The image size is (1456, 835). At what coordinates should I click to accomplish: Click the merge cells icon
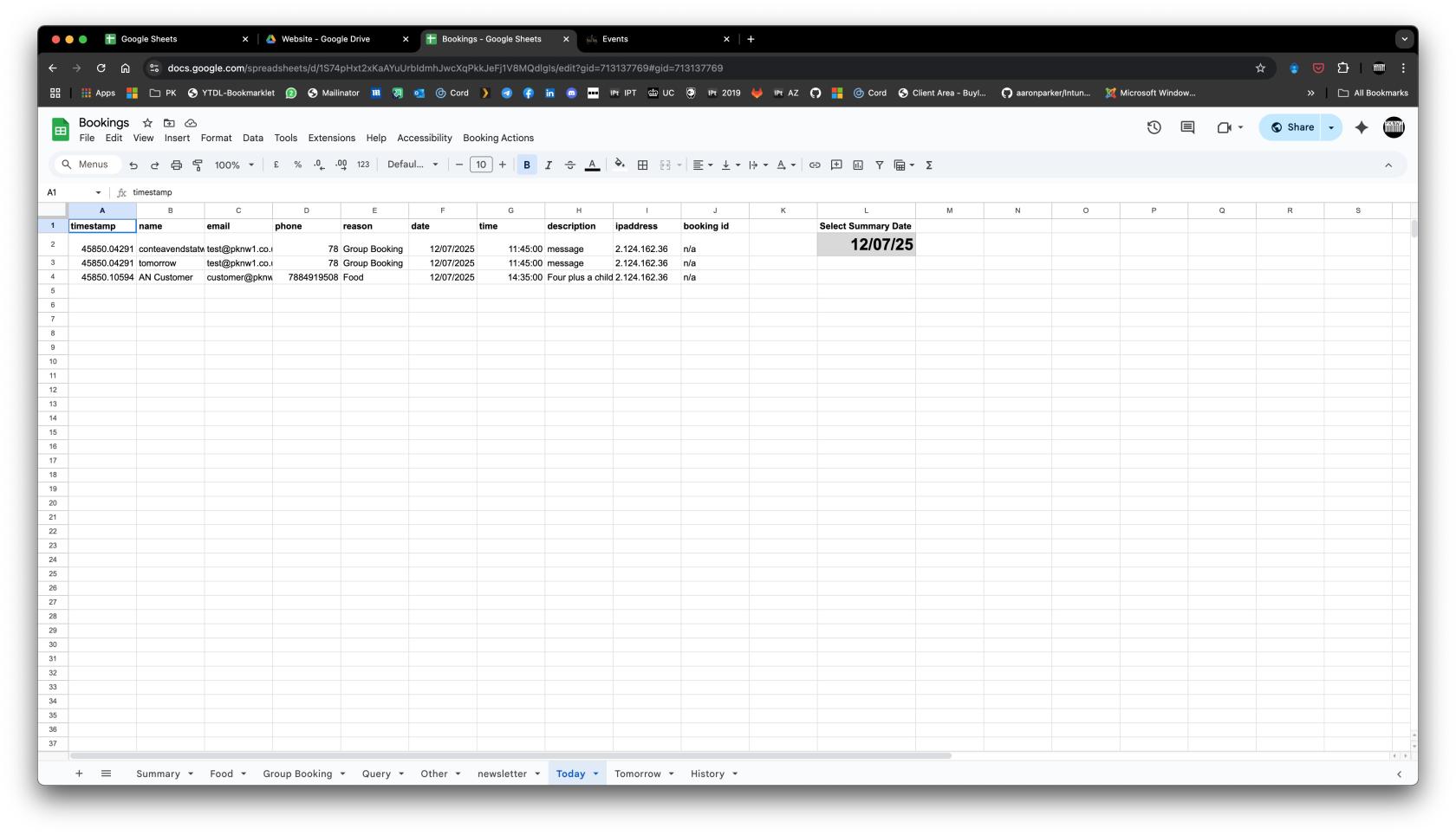(x=665, y=165)
